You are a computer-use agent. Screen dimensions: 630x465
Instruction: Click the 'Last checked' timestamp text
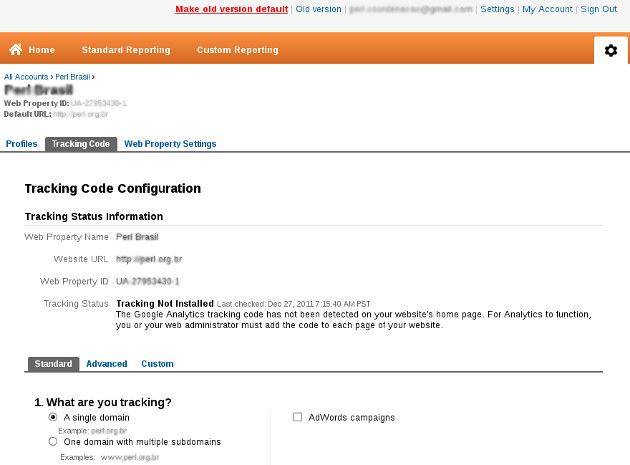tap(293, 304)
